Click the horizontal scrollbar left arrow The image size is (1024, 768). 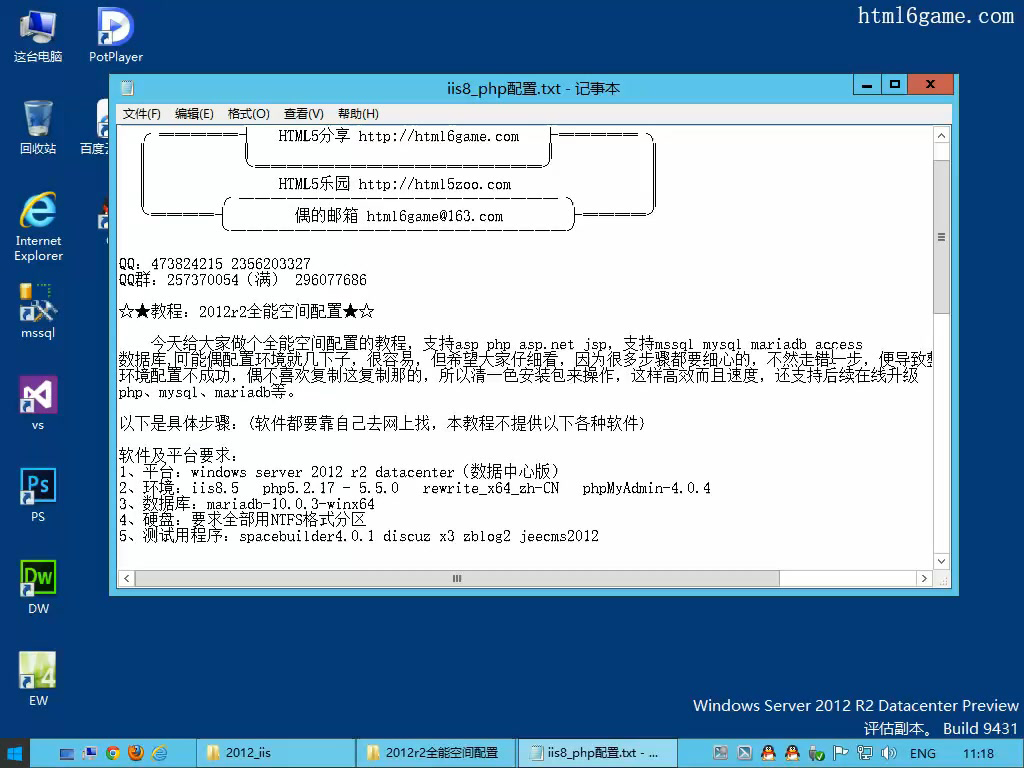pos(127,579)
